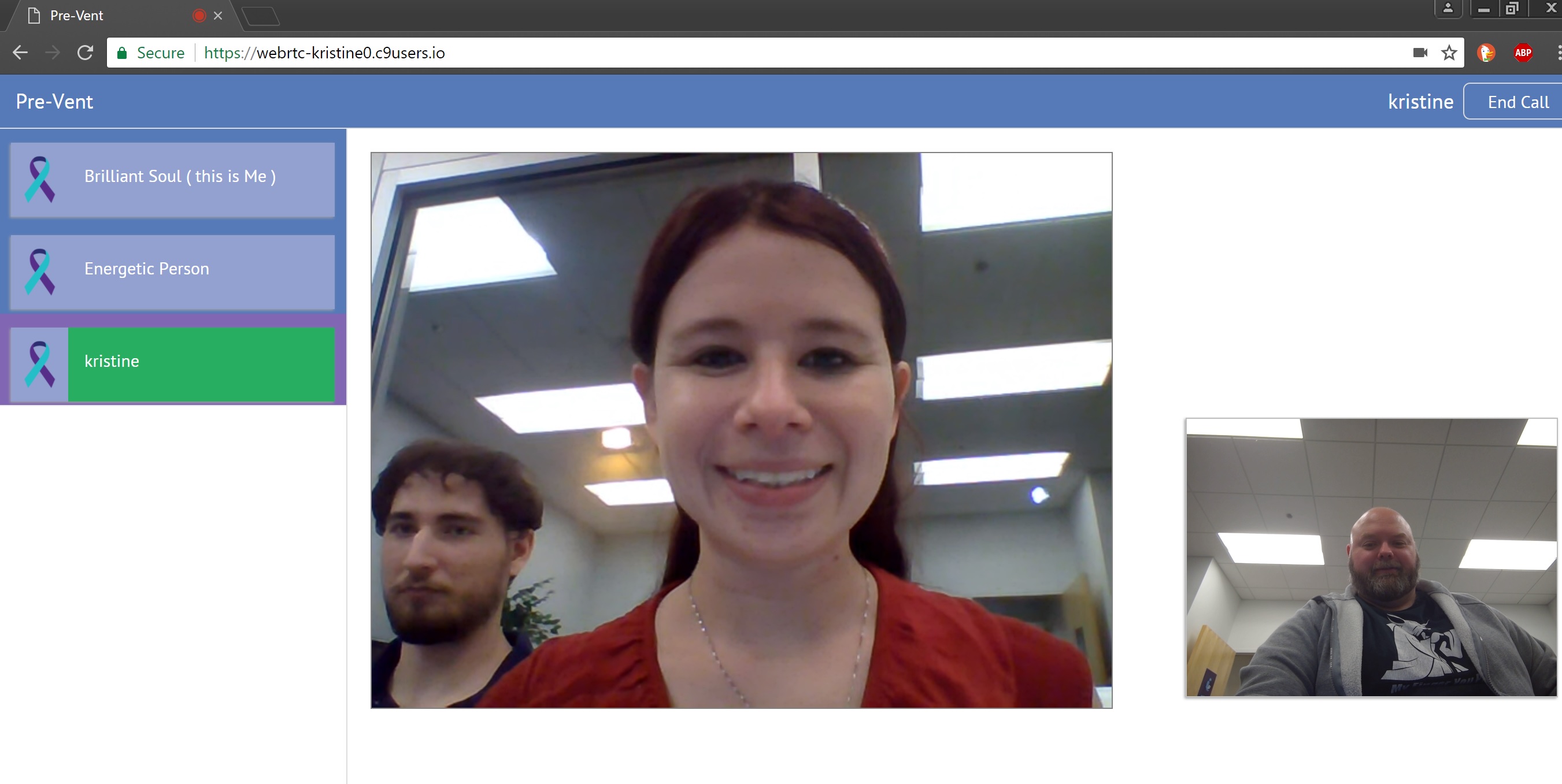Select Energetic Person in user list
This screenshot has height=784, width=1562.
coord(146,269)
